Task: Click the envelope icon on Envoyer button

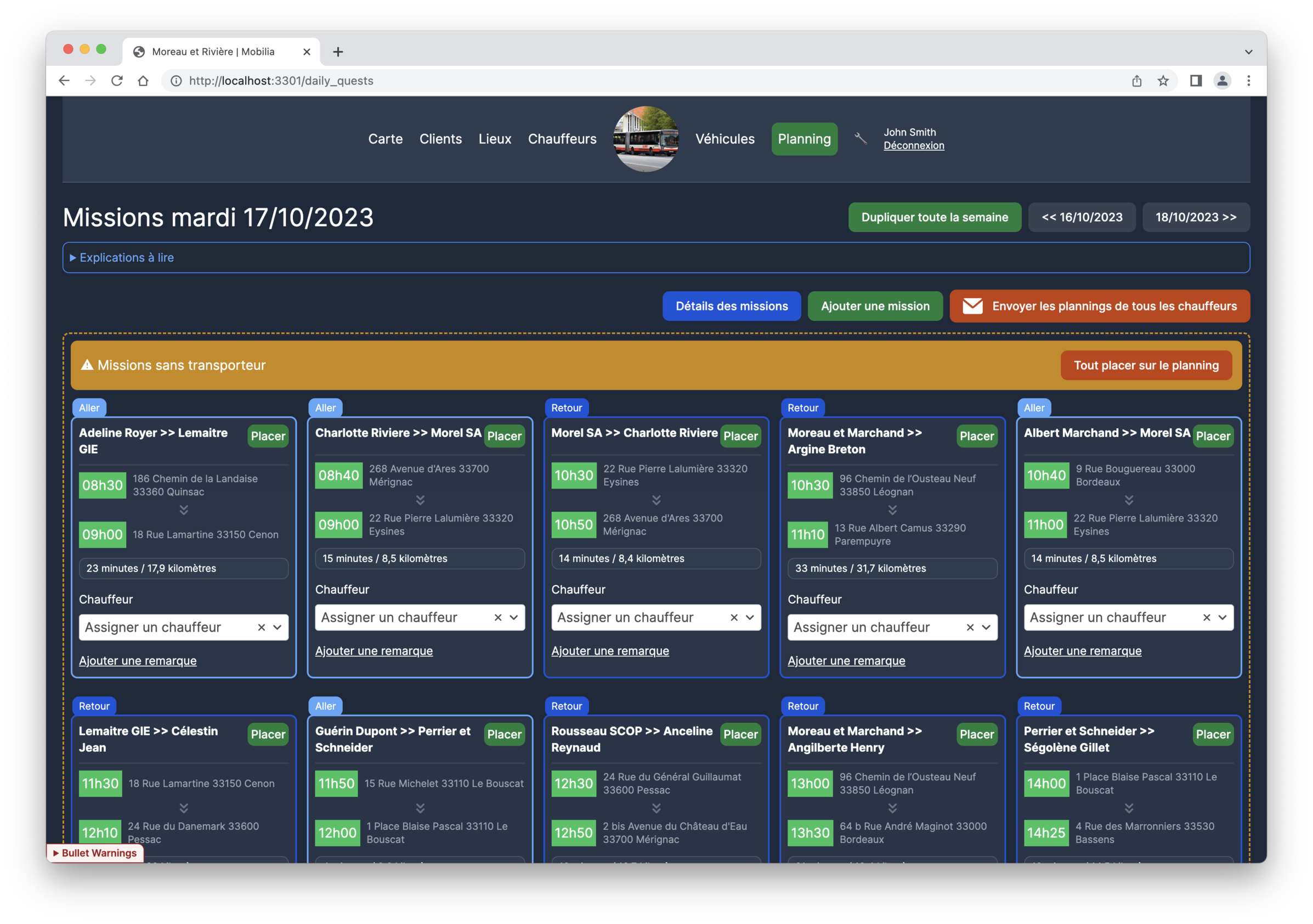Action: (x=972, y=306)
